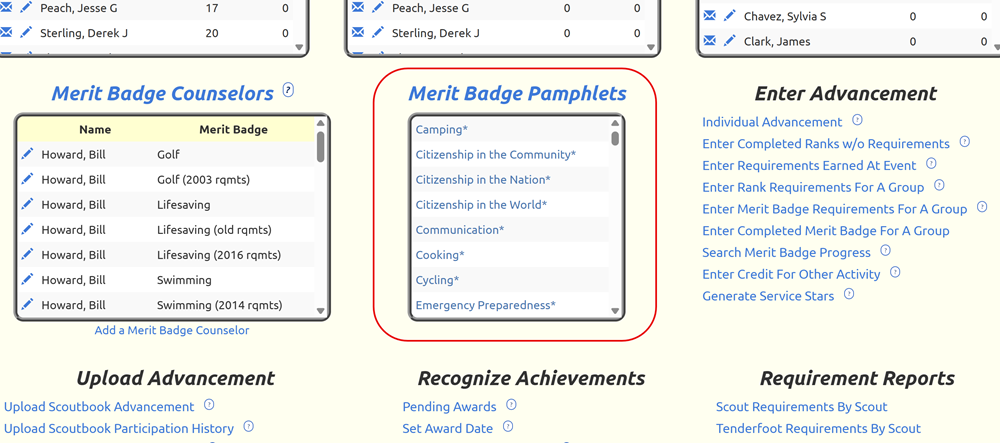Image resolution: width=1000 pixels, height=443 pixels.
Task: Open help icon next to Pending Awards
Action: [511, 404]
